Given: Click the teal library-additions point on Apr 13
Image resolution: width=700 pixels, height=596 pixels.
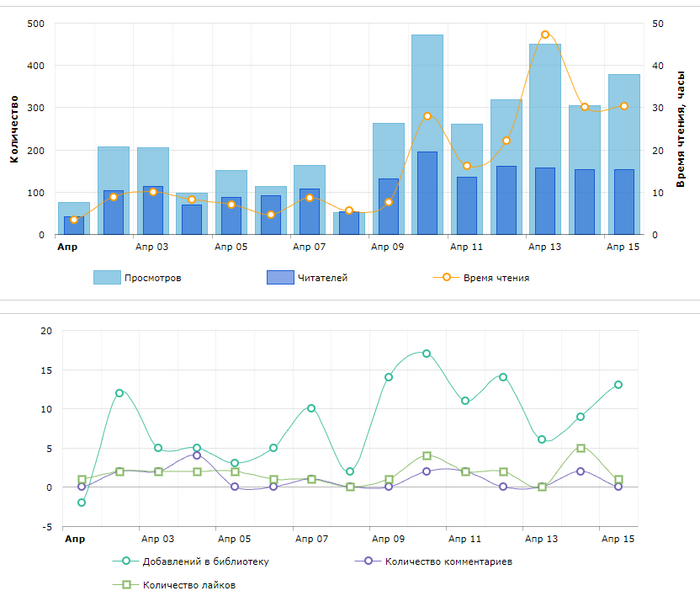Looking at the screenshot, I should tap(542, 439).
